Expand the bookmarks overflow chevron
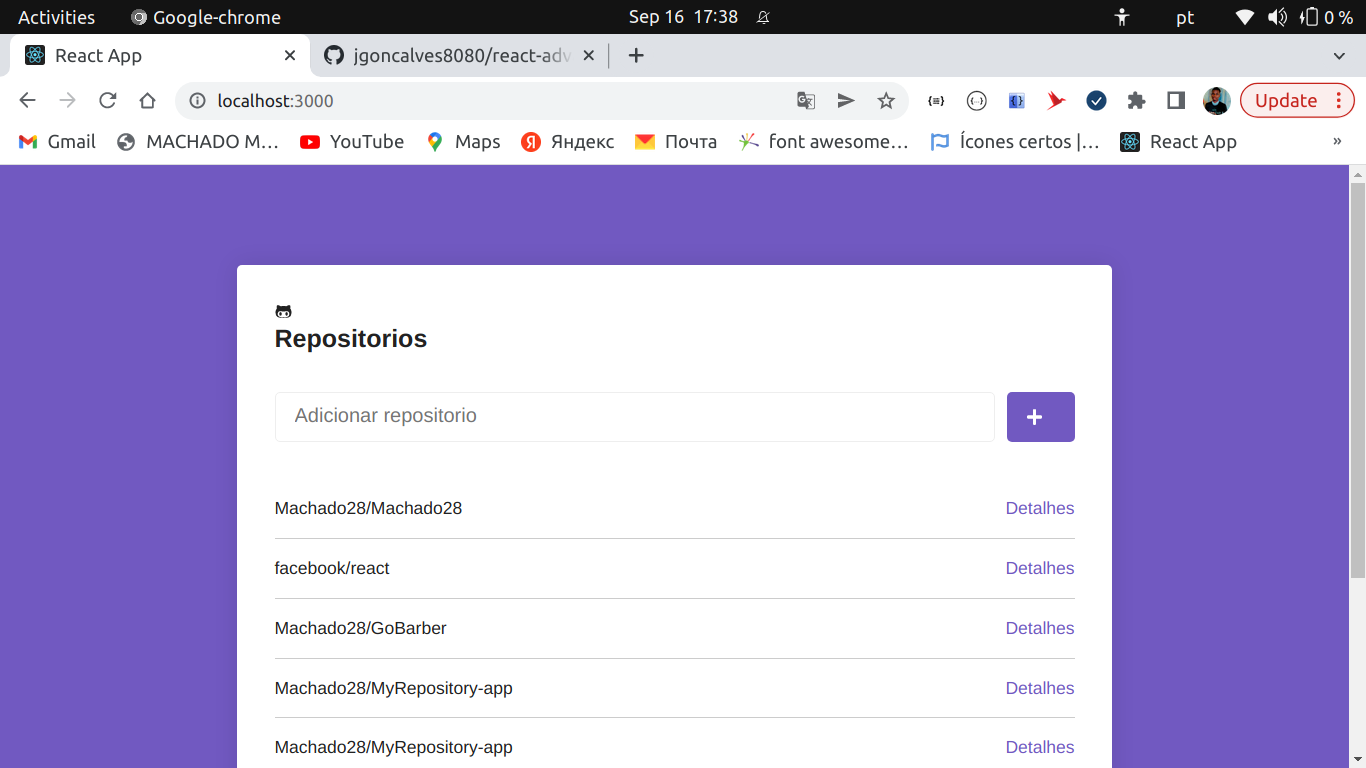This screenshot has width=1366, height=768. pyautogui.click(x=1337, y=141)
